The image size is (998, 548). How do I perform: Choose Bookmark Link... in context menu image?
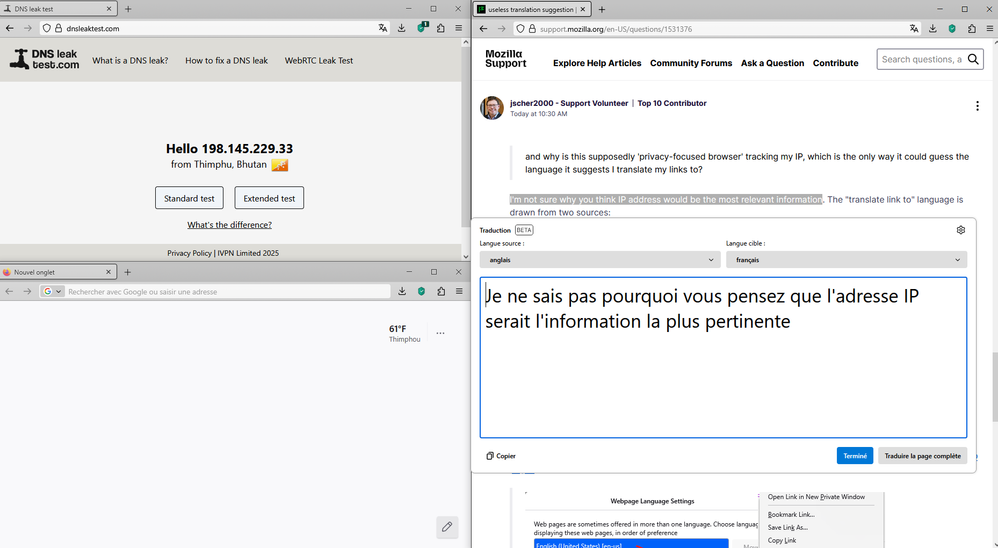point(791,514)
